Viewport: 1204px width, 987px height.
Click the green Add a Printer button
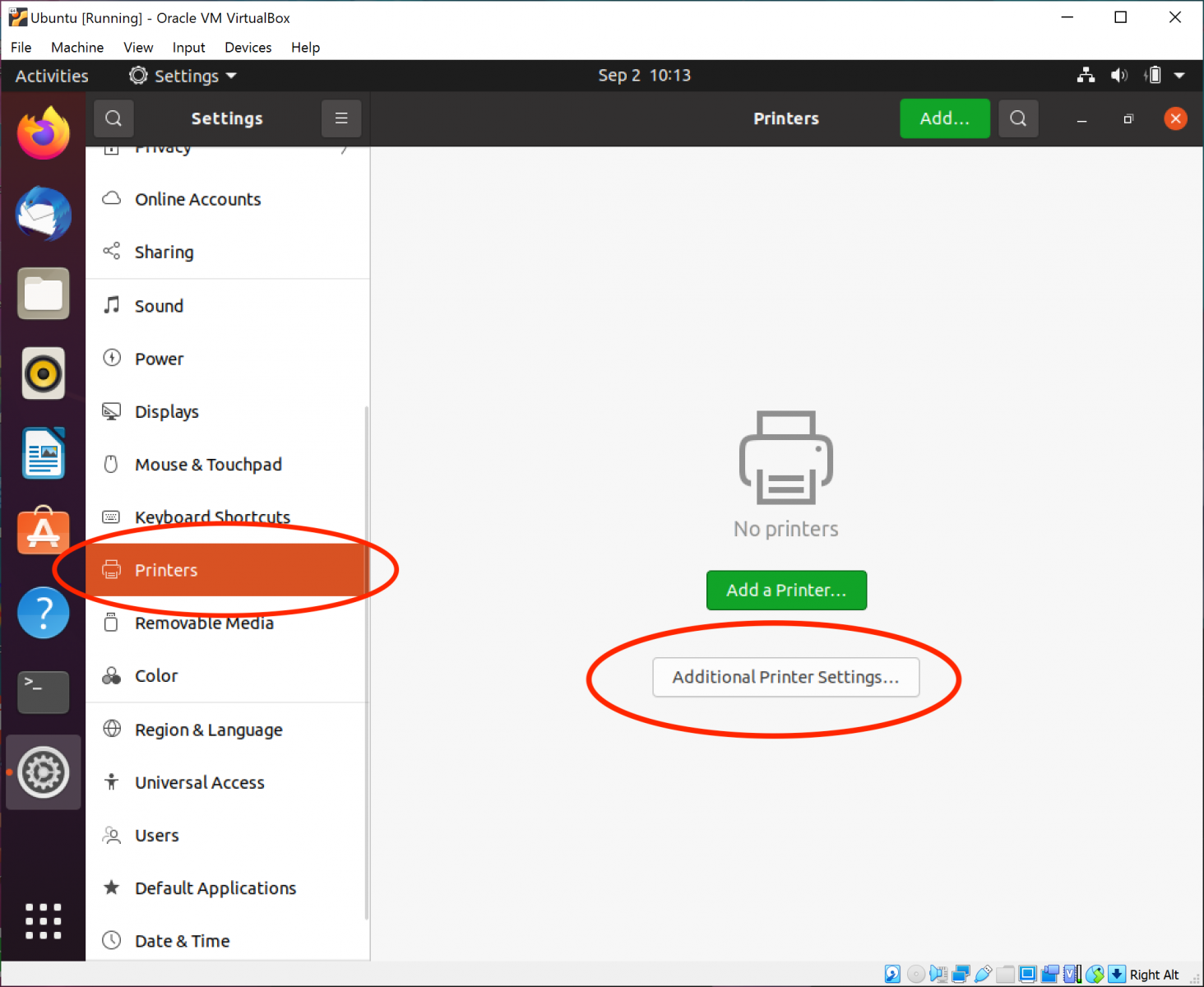786,591
